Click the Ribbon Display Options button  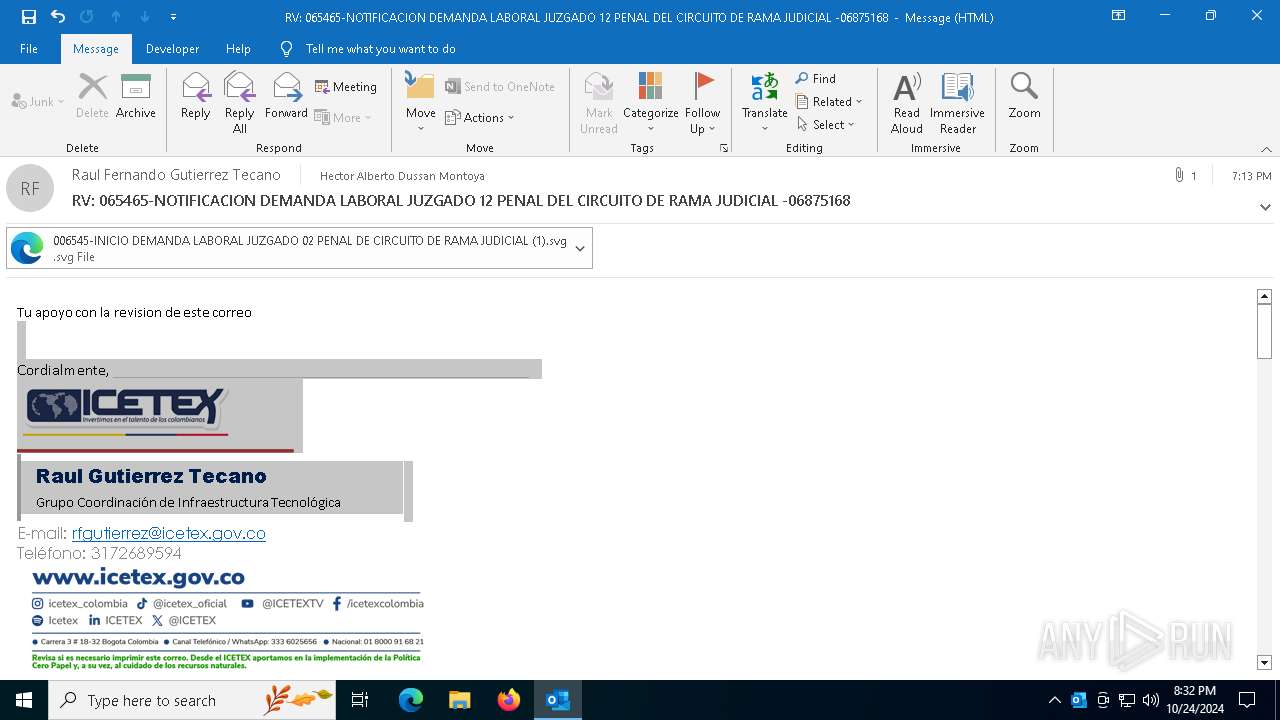[x=1118, y=16]
